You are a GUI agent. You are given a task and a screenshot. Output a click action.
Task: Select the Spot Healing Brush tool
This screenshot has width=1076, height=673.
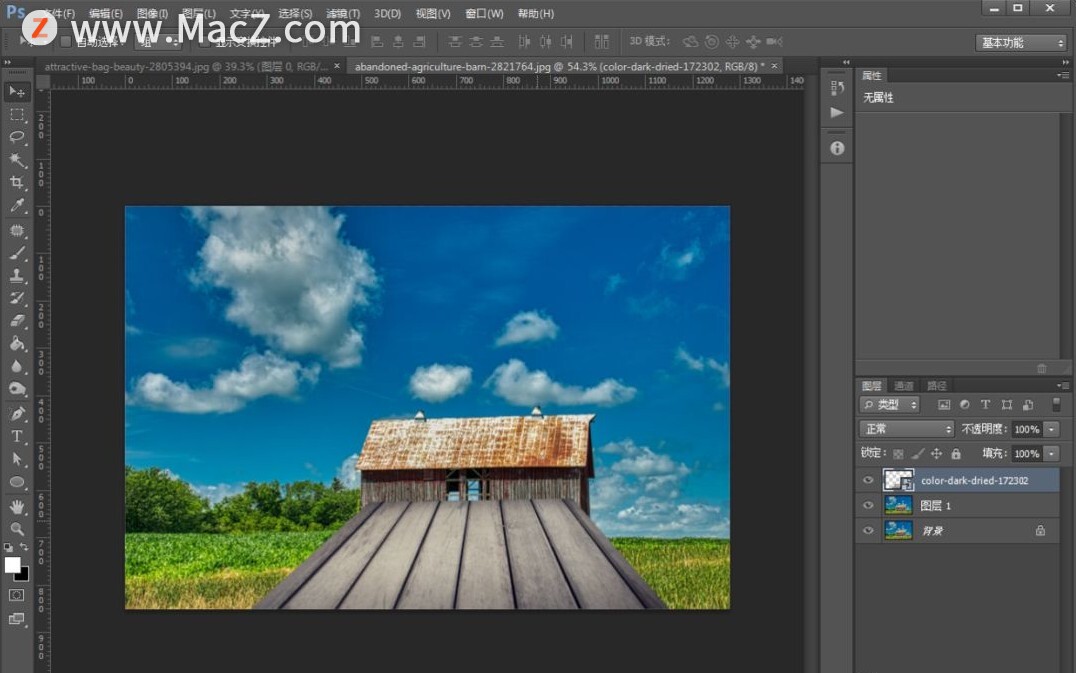(17, 231)
